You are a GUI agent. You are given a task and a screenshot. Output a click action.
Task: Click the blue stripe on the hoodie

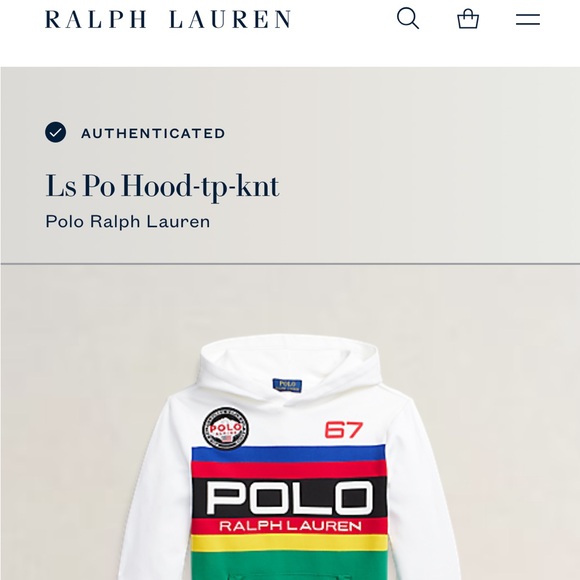point(289,454)
